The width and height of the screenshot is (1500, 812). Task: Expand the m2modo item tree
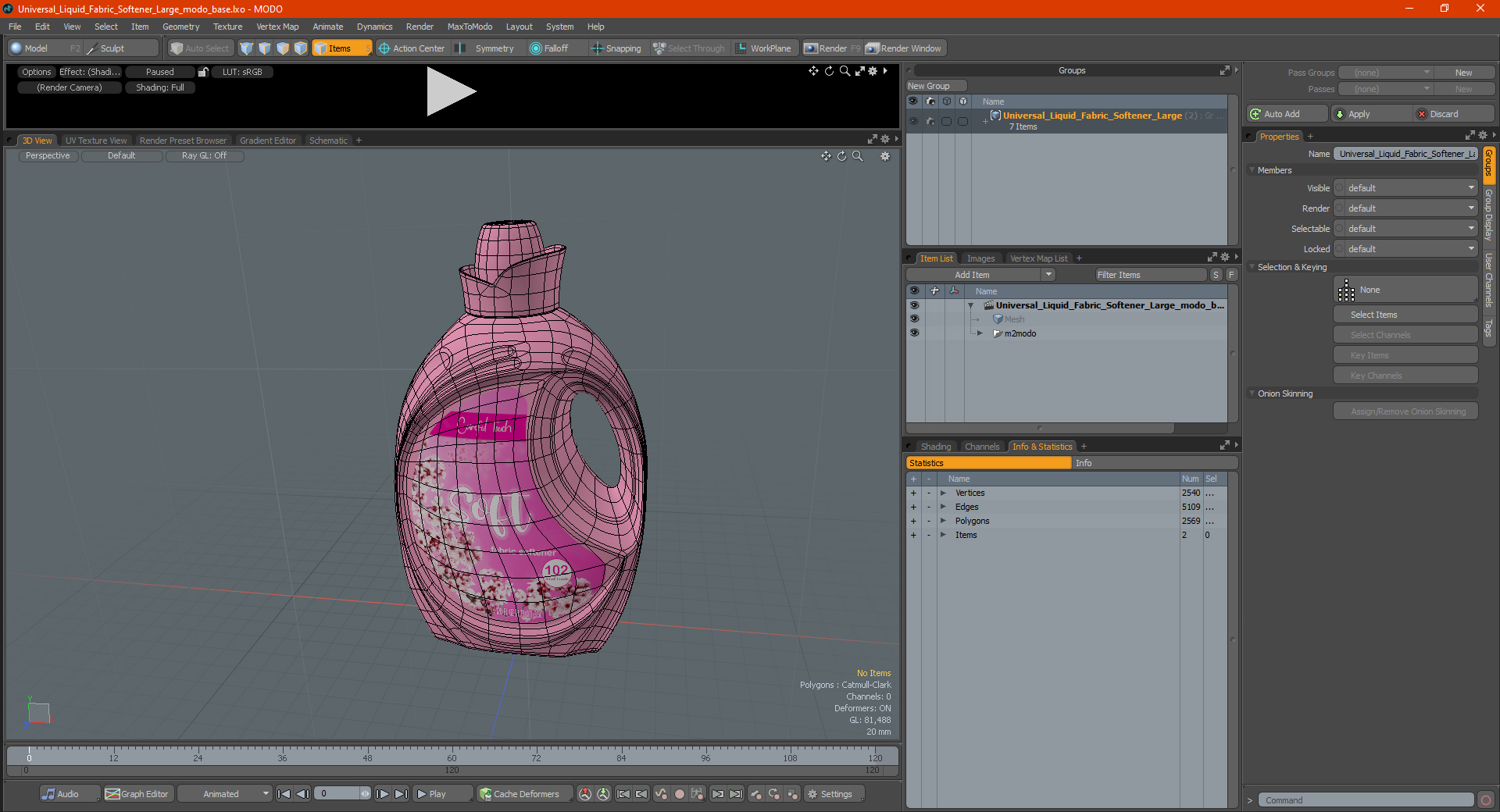(x=980, y=333)
